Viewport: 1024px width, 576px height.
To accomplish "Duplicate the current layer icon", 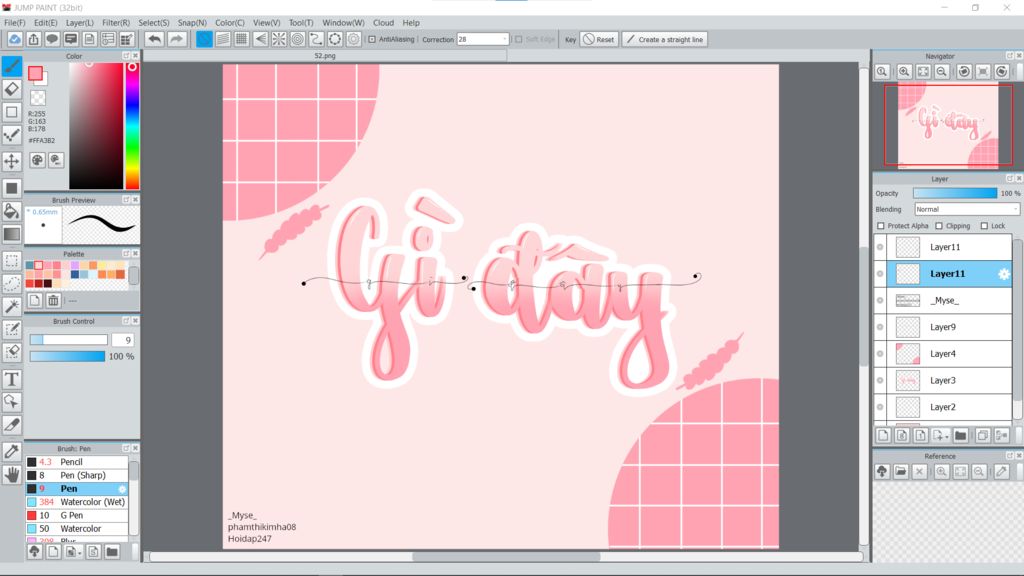I will (983, 436).
